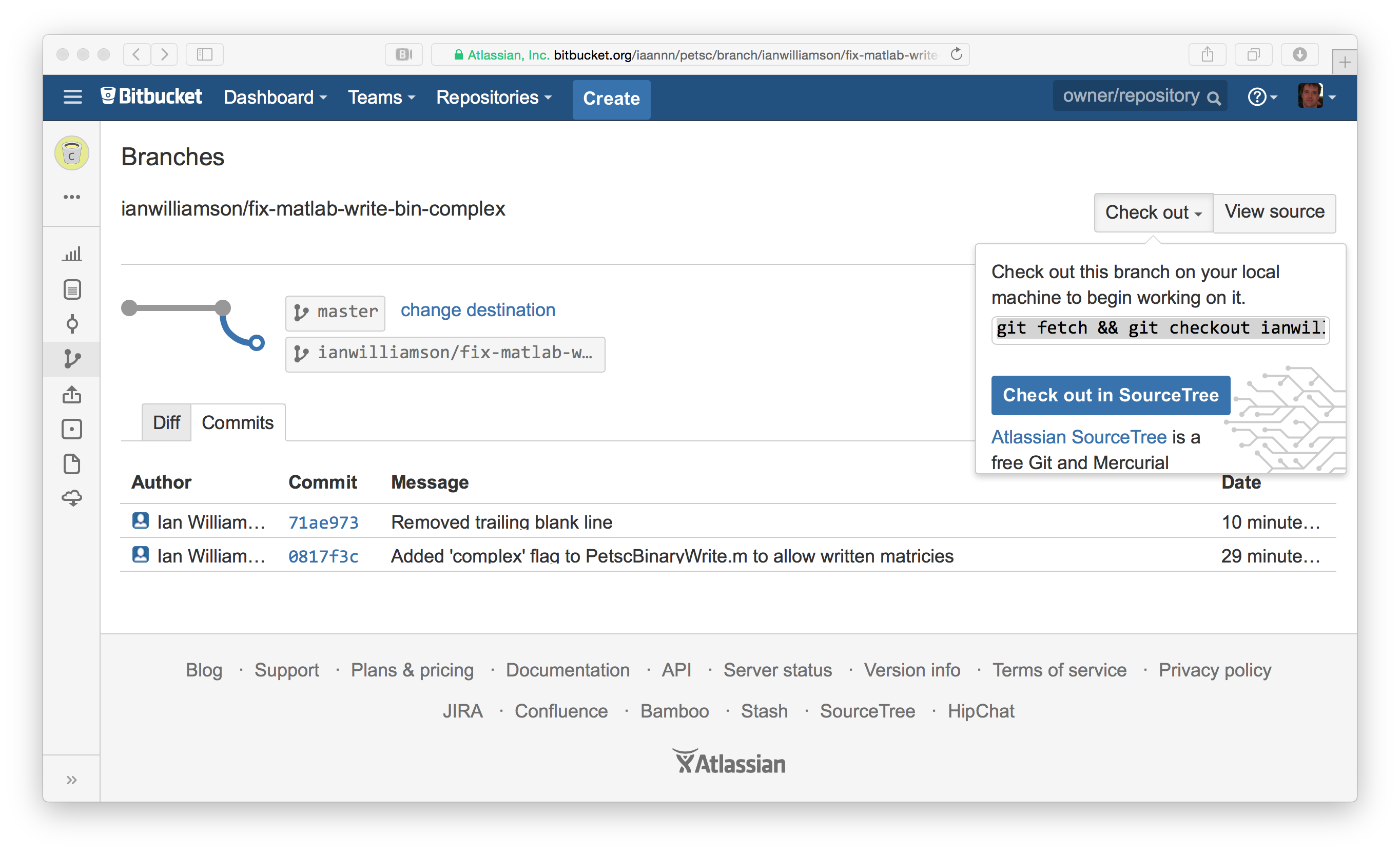The width and height of the screenshot is (1400, 853).
Task: Open the Privacy policy footer link
Action: (x=1215, y=670)
